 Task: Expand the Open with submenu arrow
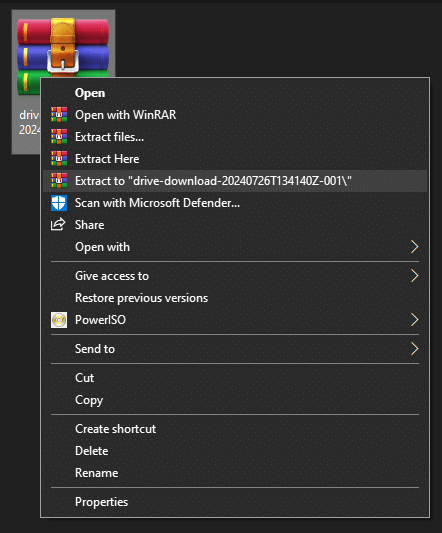tap(414, 247)
